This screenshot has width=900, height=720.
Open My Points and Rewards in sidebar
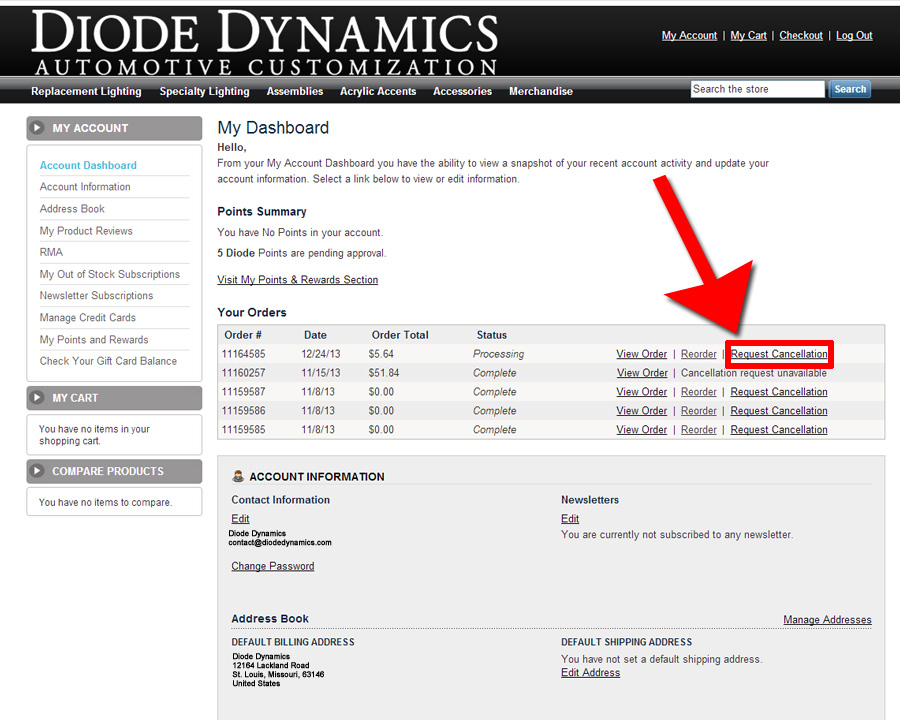(x=94, y=339)
